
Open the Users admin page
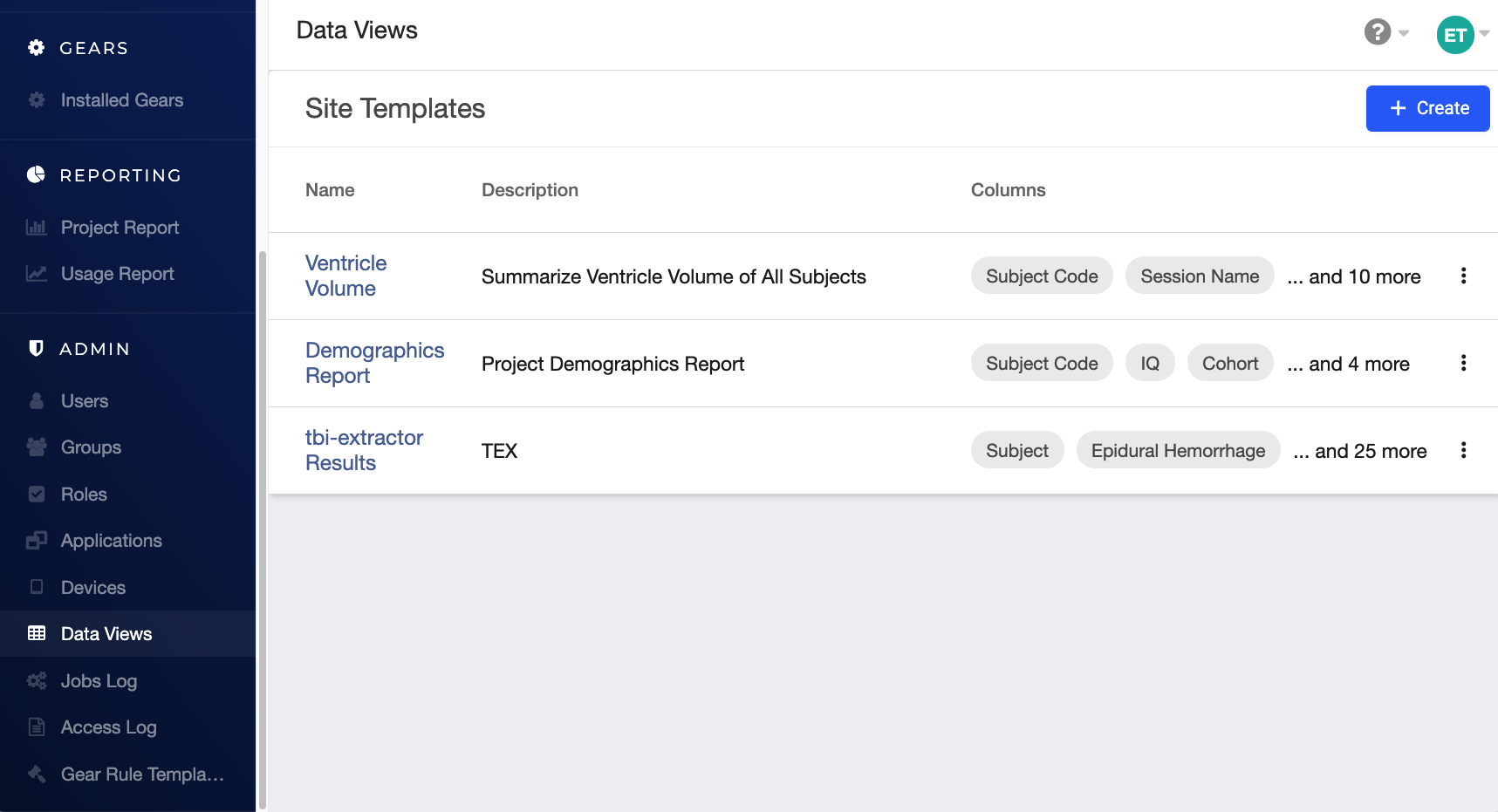pyautogui.click(x=85, y=400)
